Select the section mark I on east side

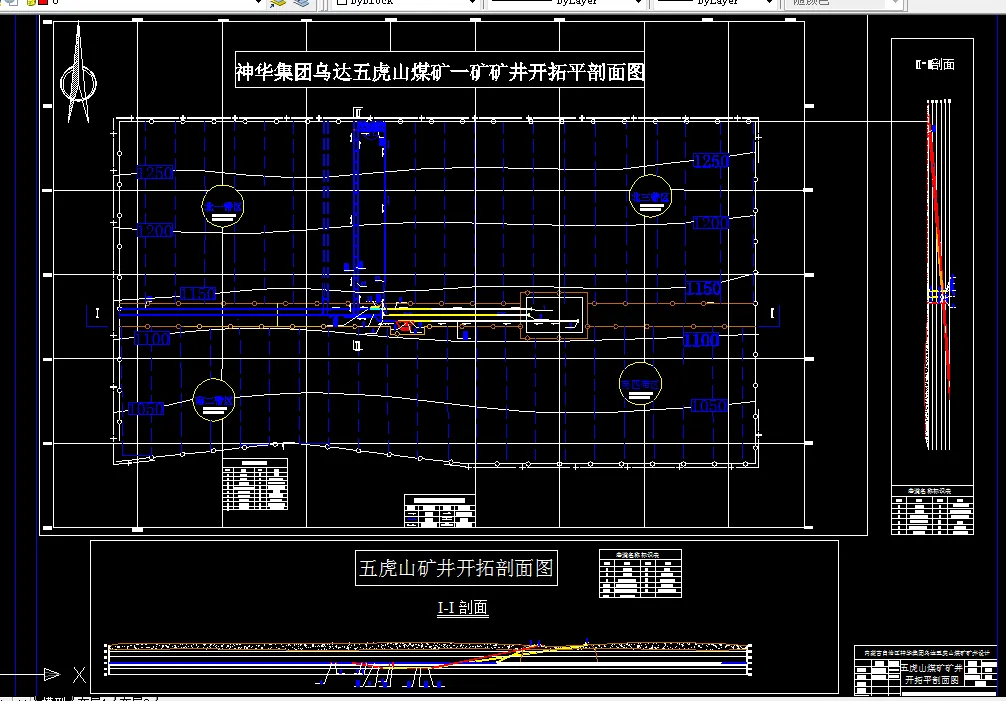[x=772, y=313]
